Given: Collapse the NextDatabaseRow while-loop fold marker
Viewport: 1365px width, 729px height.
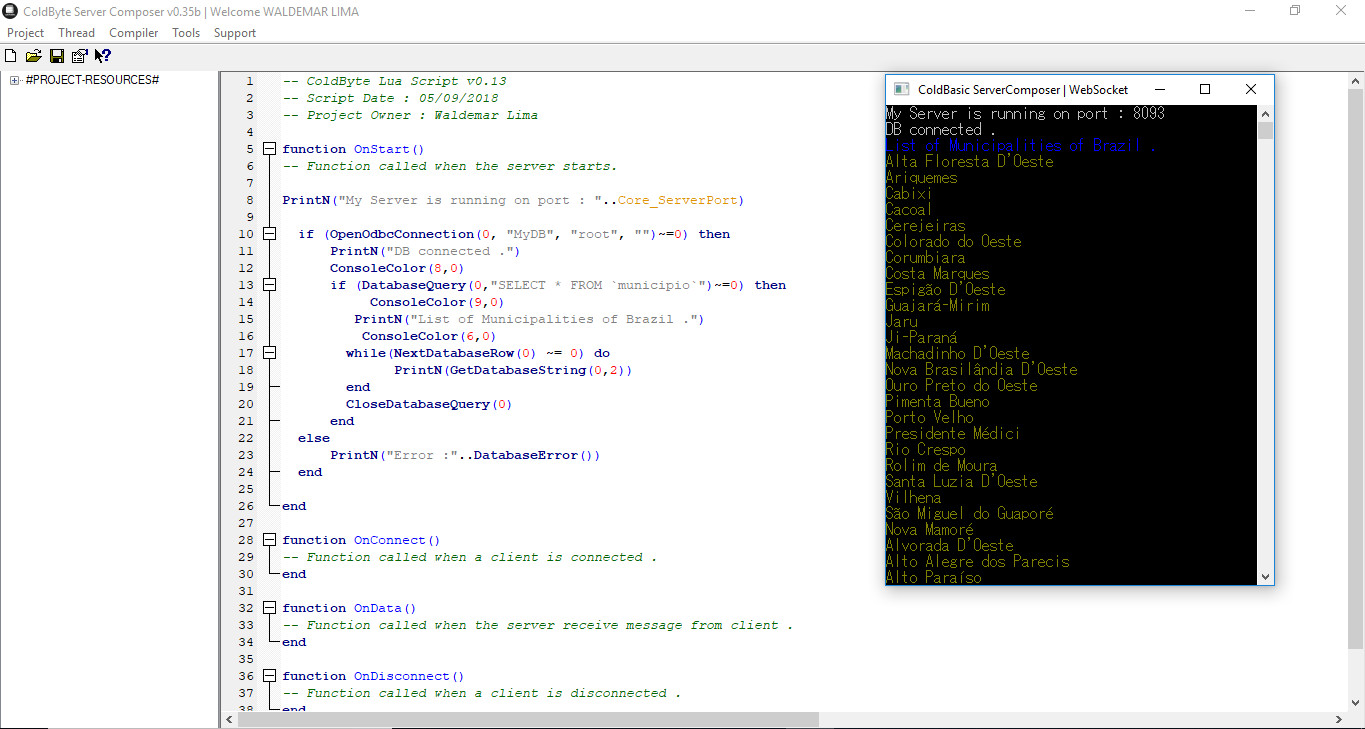Looking at the screenshot, I should point(268,352).
